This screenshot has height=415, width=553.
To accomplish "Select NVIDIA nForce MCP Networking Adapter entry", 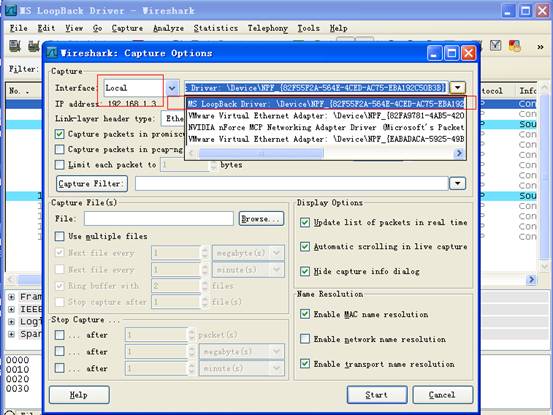I will [x=326, y=127].
